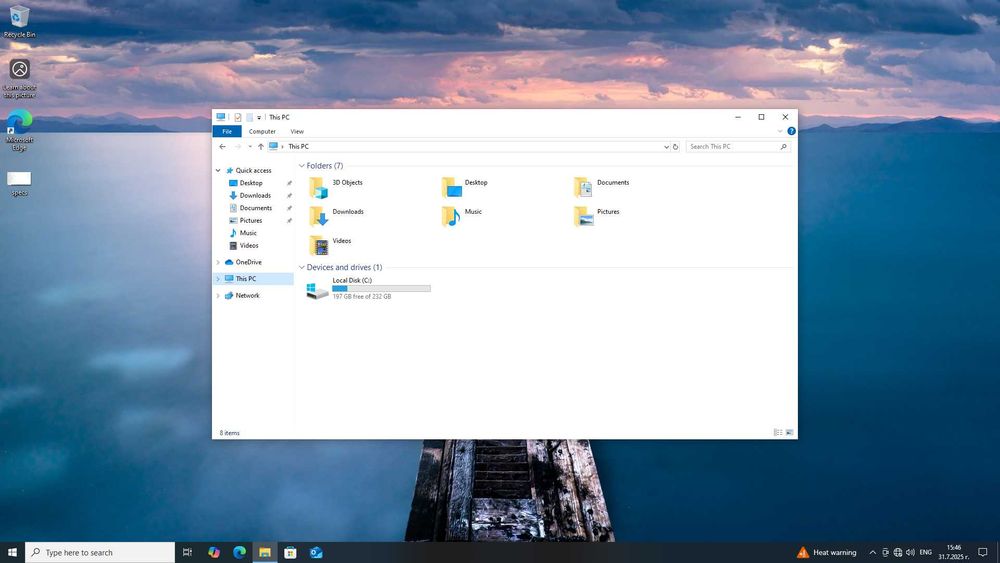Viewport: 1000px width, 563px height.
Task: Open the recent locations dropdown arrow
Action: [249, 147]
